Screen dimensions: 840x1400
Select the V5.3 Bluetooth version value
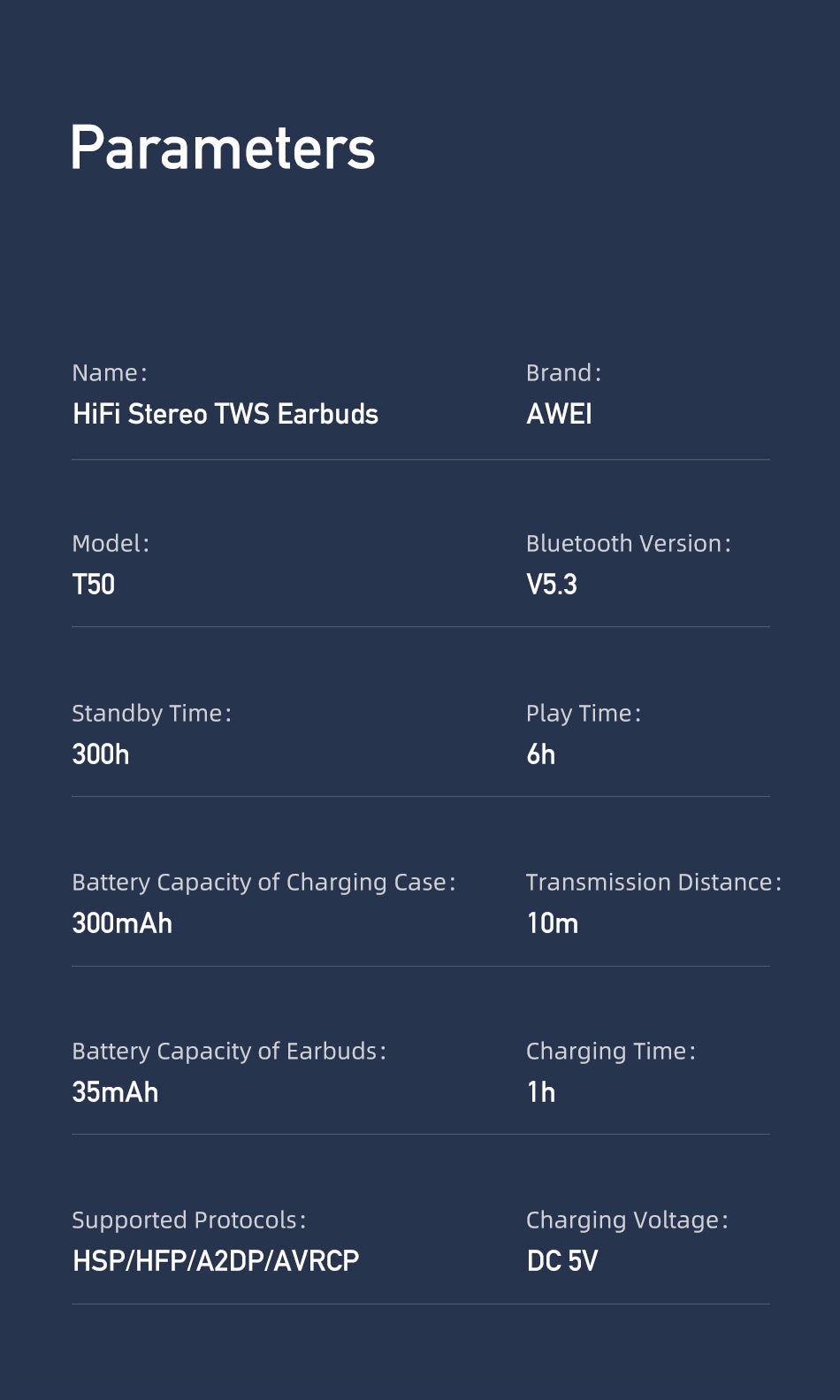click(x=552, y=585)
